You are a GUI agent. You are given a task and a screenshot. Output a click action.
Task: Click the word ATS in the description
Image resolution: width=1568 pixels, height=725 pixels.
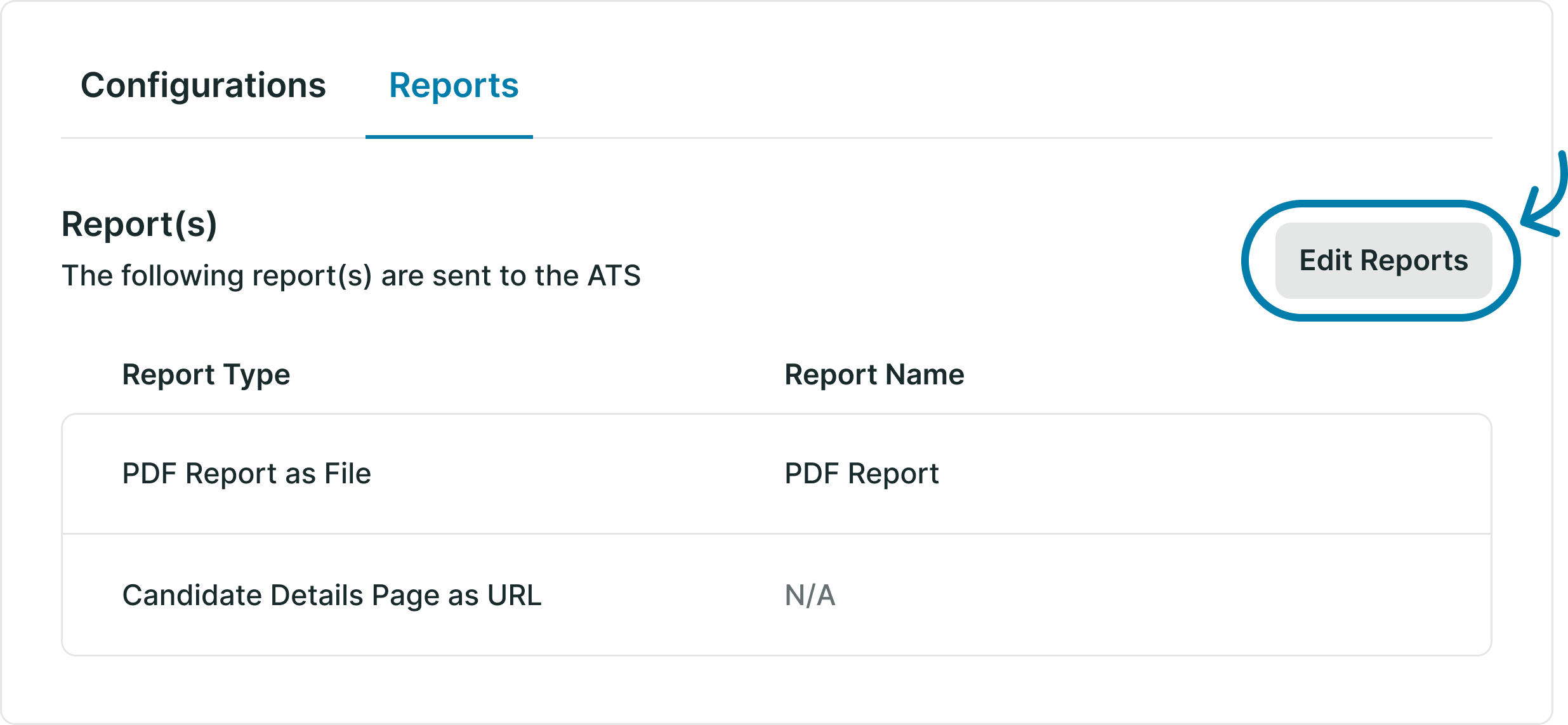(x=614, y=276)
